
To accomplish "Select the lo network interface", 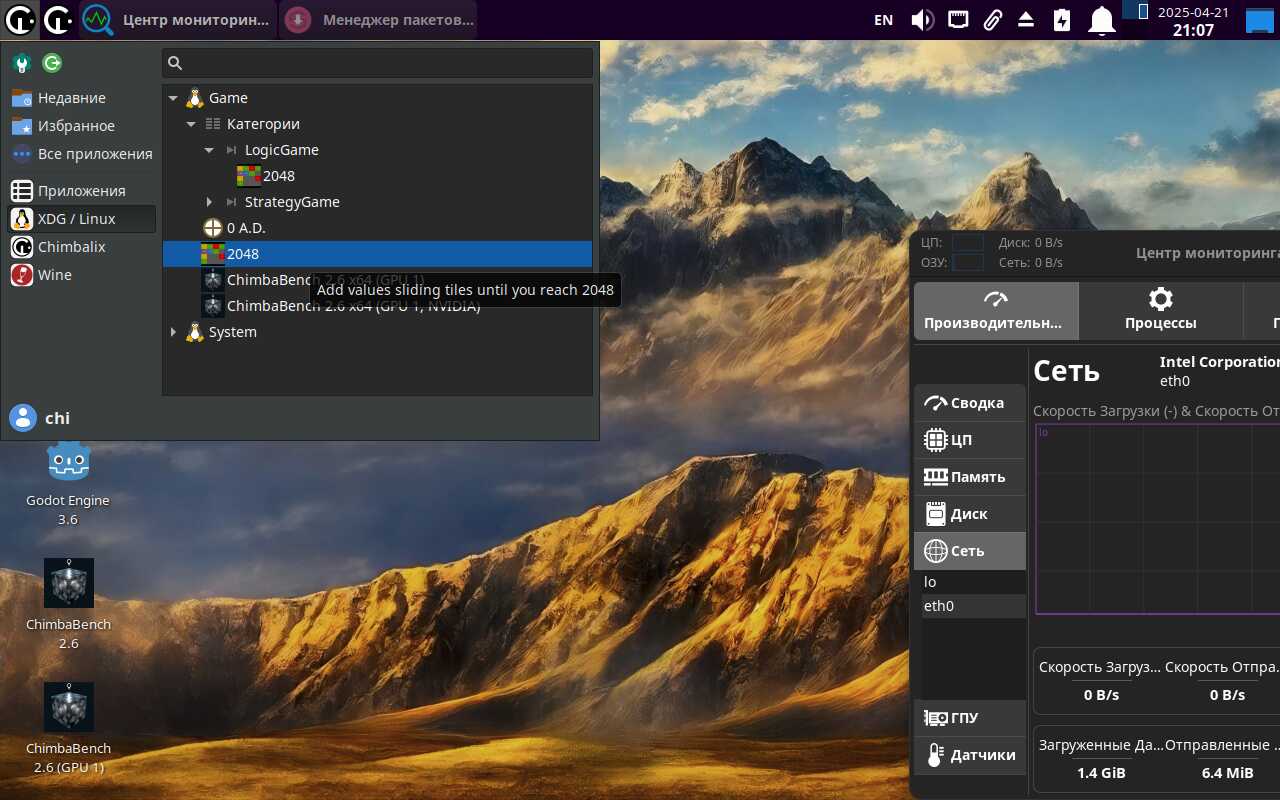I will pyautogui.click(x=974, y=582).
